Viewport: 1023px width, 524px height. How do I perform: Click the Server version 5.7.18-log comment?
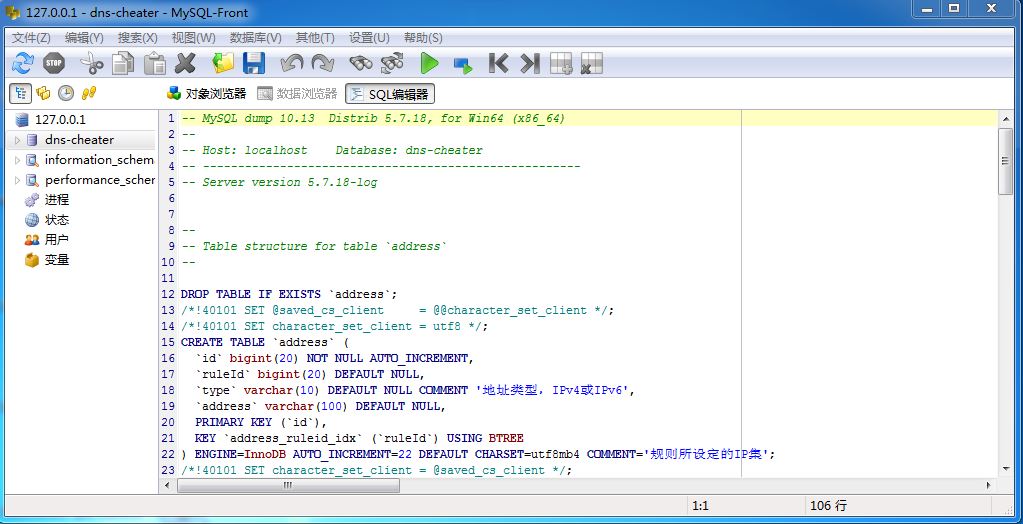click(x=279, y=182)
